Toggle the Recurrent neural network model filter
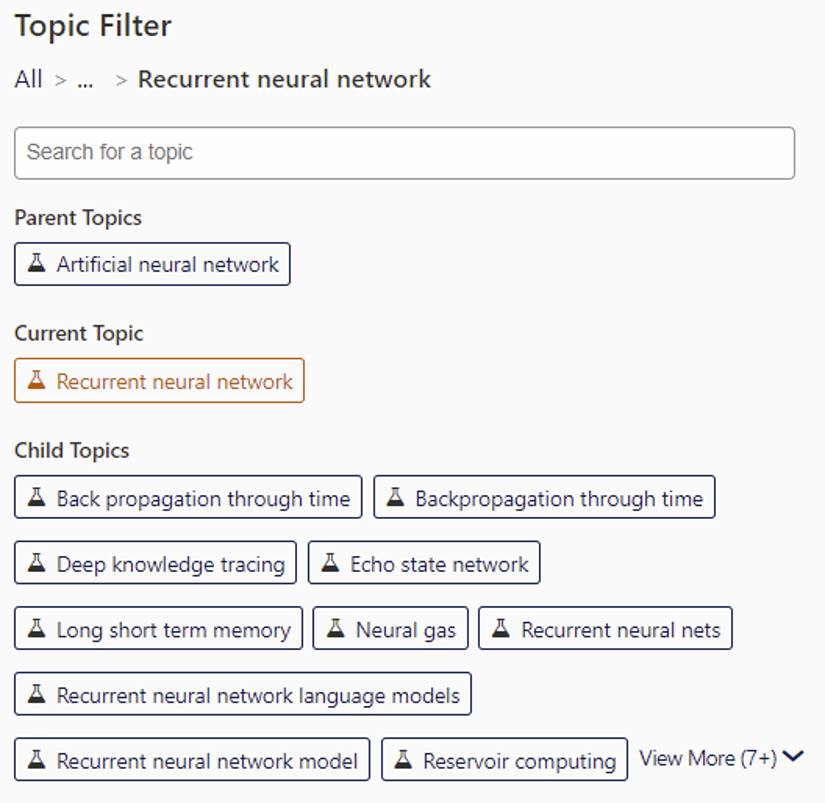 [x=190, y=760]
